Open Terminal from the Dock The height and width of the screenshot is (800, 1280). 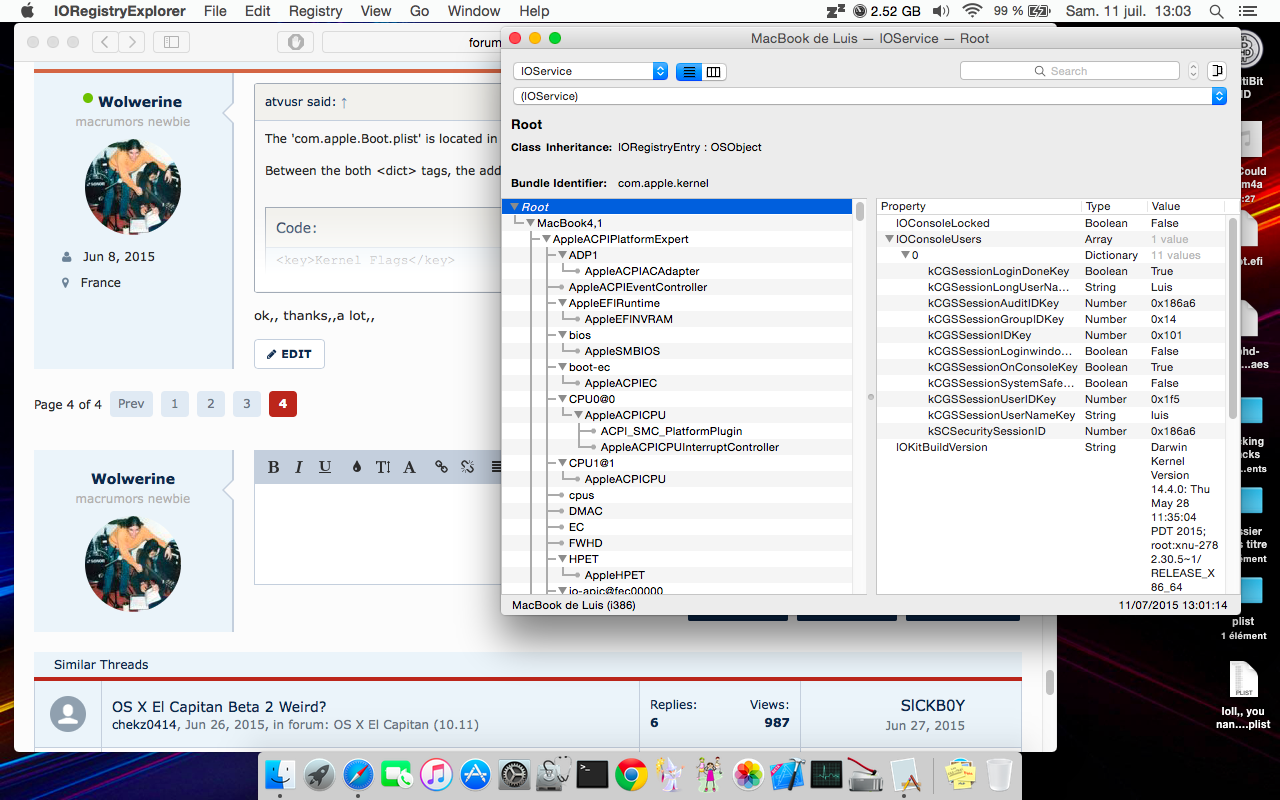point(592,775)
